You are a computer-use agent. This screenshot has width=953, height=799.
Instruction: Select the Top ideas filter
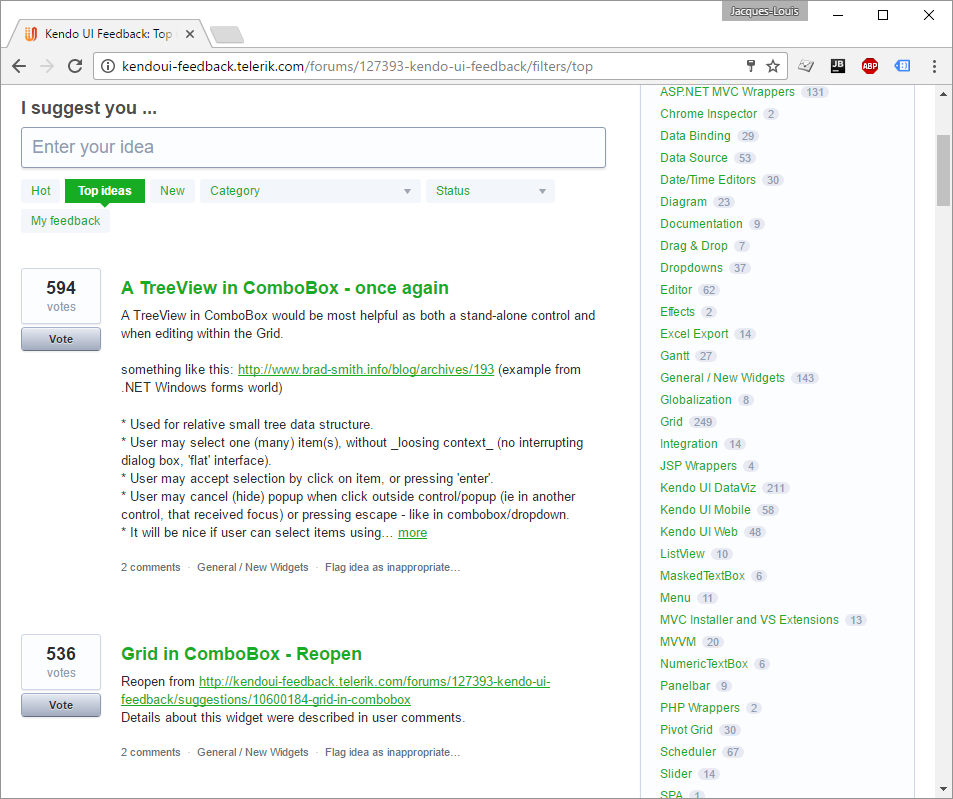pos(105,191)
